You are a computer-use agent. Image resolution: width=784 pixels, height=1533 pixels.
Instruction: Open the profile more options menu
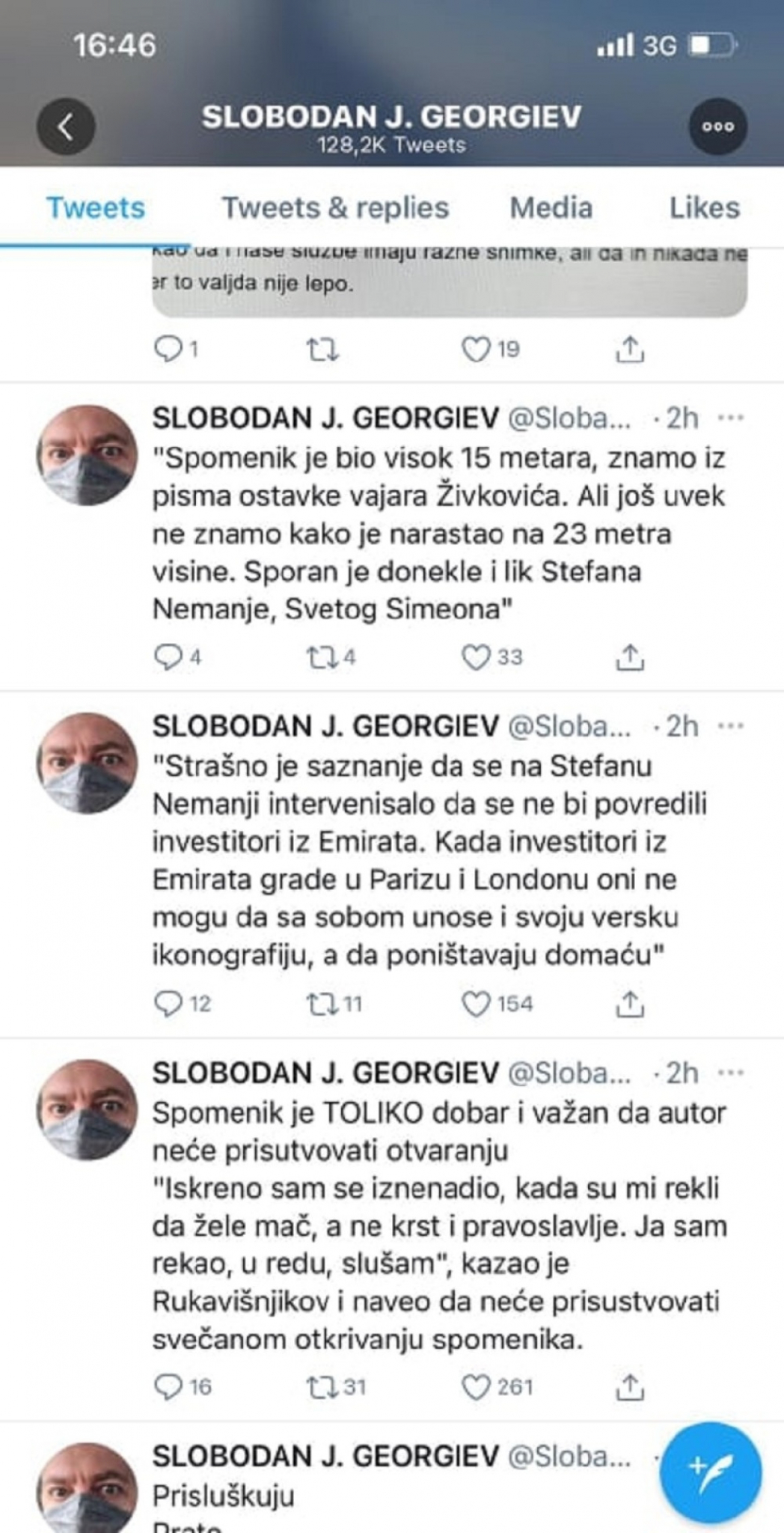(x=719, y=127)
